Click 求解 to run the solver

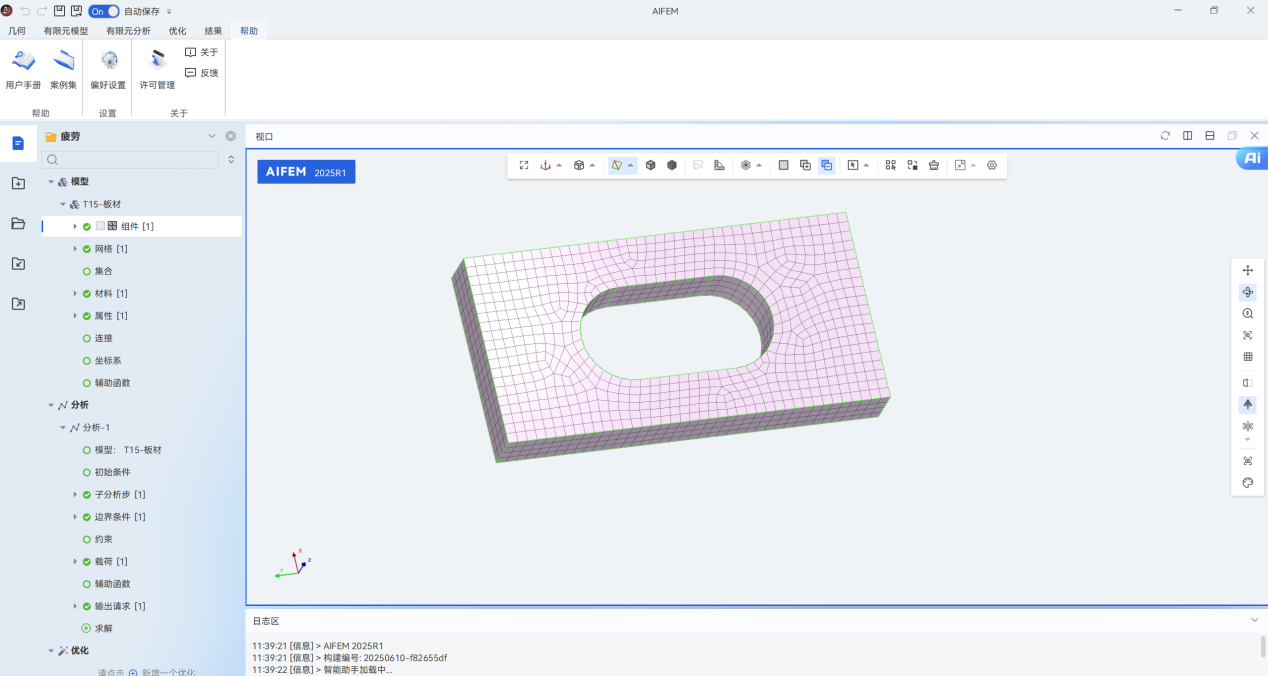tap(104, 628)
